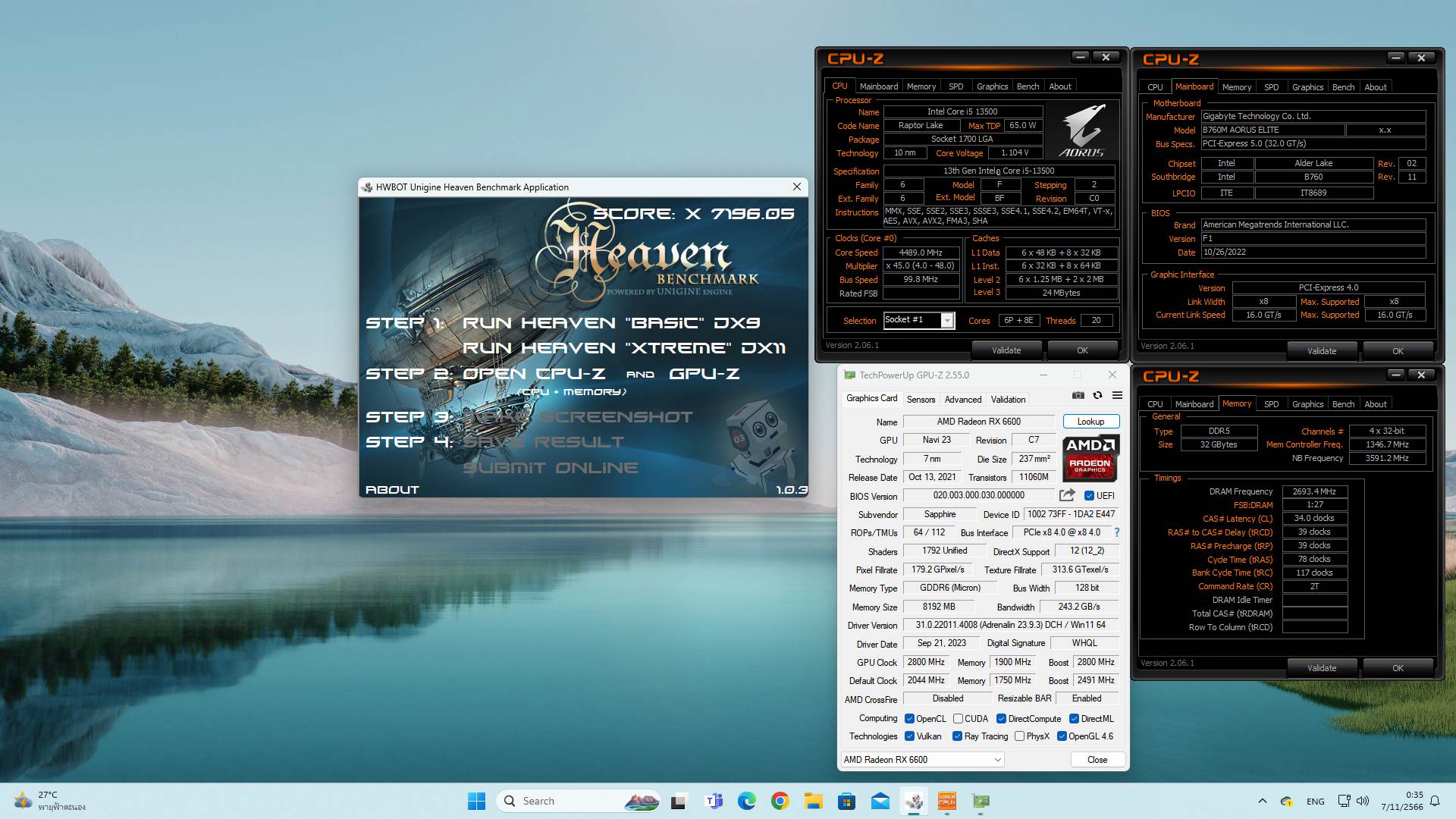Switch to the Sensors tab in GPU-Z

921,400
